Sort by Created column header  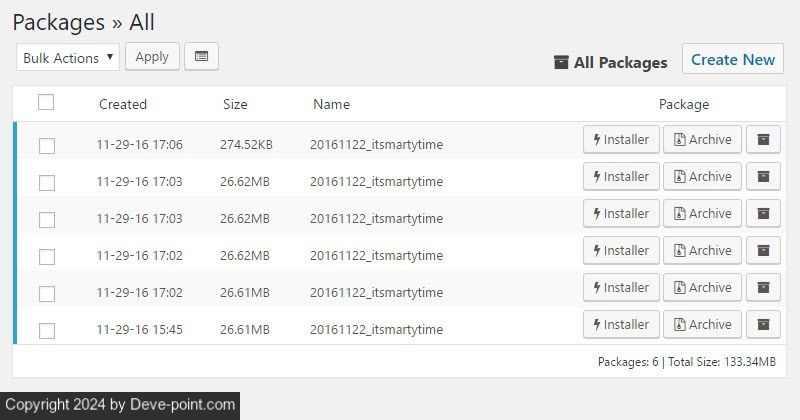pos(123,104)
